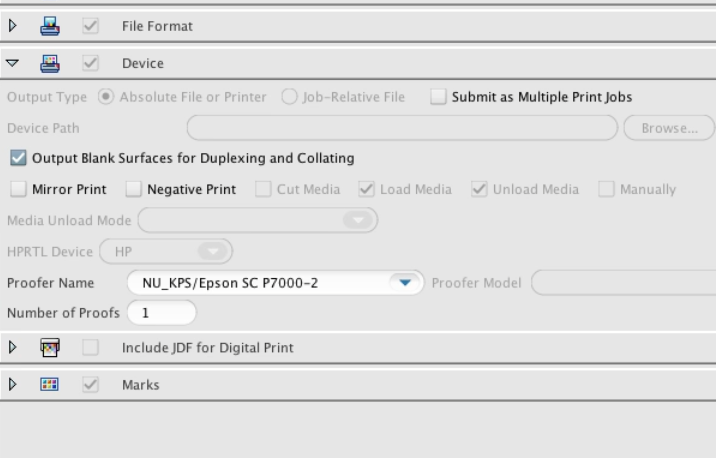This screenshot has height=458, width=716.
Task: Click the HPRTL Device label
Action: [x=50, y=252]
